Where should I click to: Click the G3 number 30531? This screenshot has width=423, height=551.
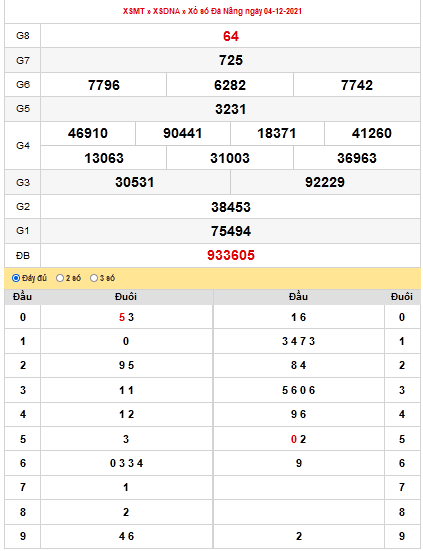(x=135, y=182)
